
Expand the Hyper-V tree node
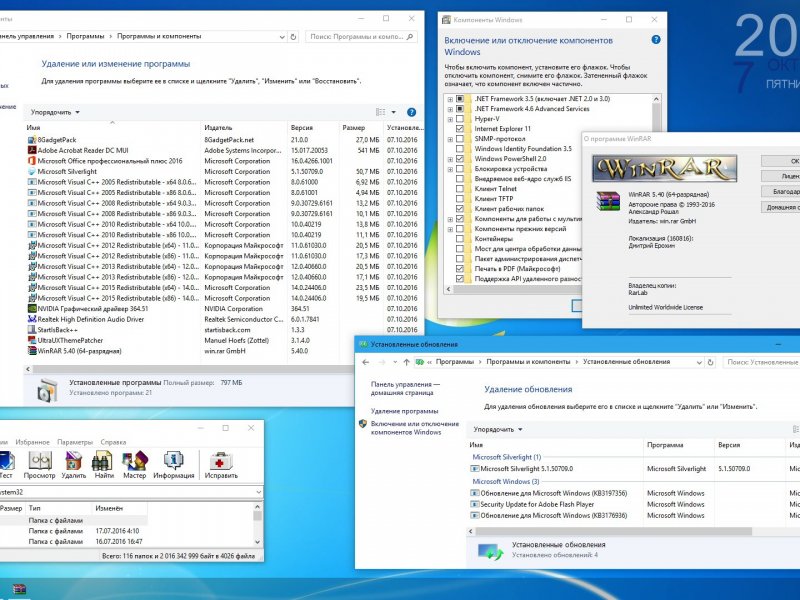click(450, 119)
